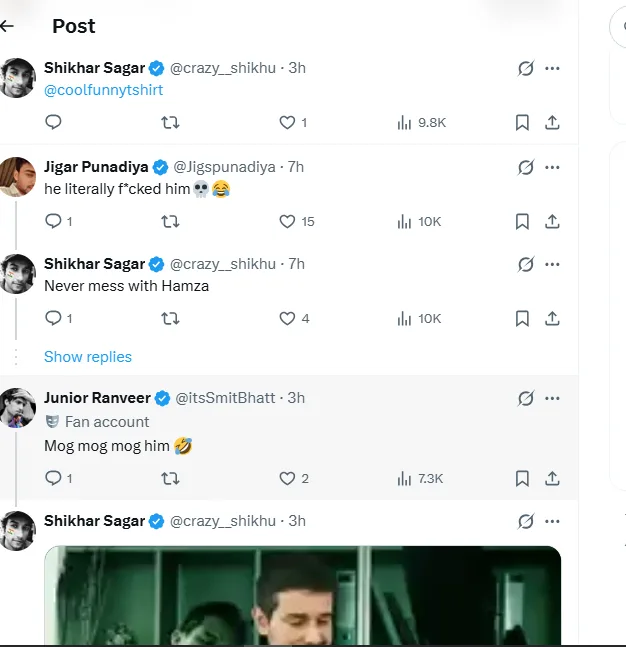The image size is (626, 647).
Task: Share Junior Ranveer's reply
Action: [552, 478]
